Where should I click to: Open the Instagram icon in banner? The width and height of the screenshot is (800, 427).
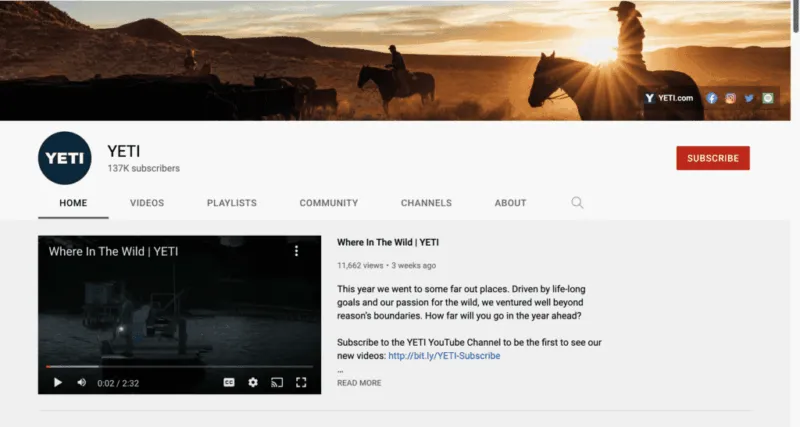tap(731, 98)
